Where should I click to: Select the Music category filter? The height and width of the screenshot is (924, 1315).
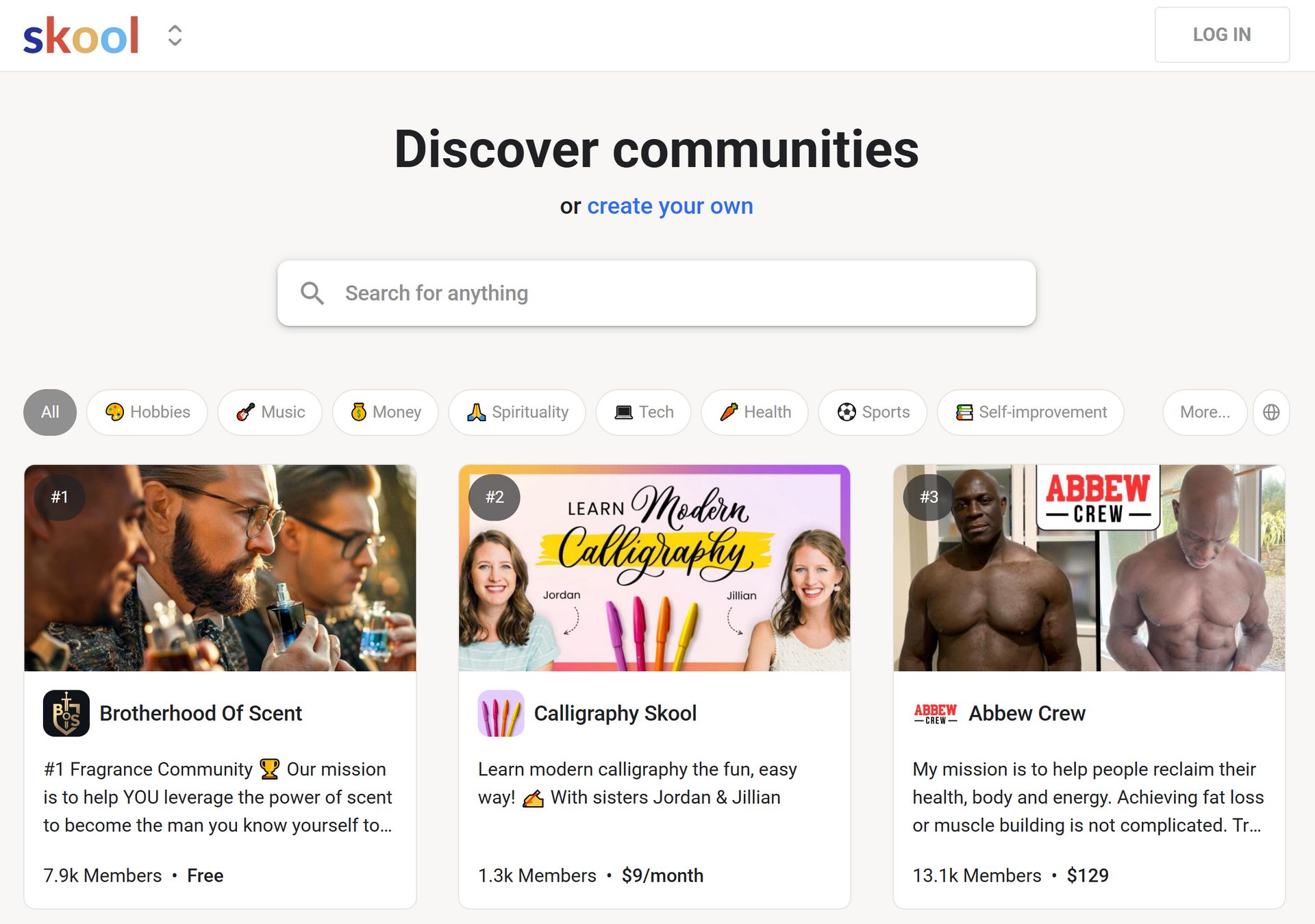coord(270,412)
